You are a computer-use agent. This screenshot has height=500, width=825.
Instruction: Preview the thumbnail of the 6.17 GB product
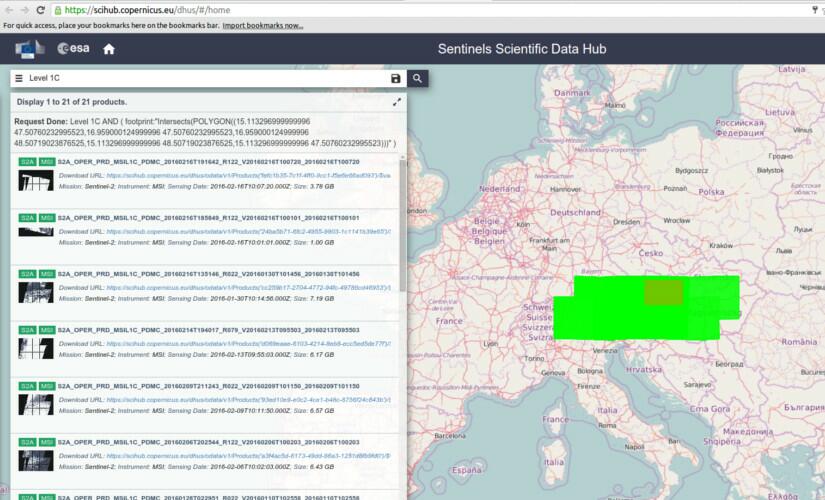[x=36, y=348]
